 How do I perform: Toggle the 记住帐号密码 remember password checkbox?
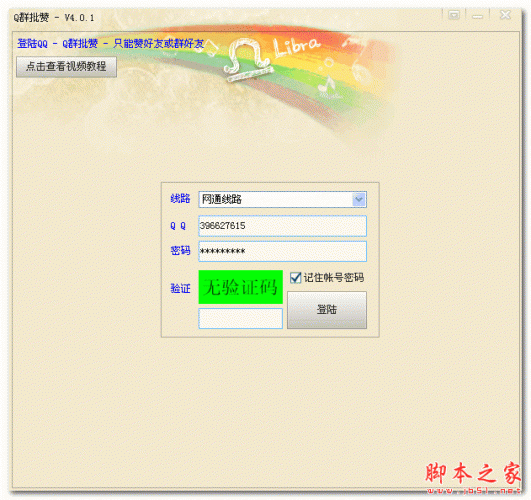coord(296,277)
